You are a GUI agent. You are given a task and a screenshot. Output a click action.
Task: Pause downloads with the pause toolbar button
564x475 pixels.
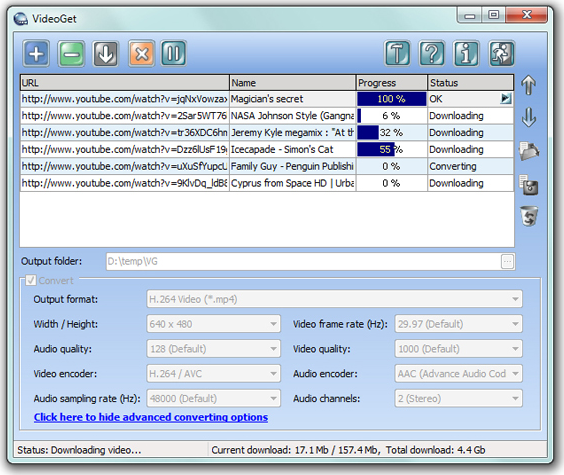[x=174, y=54]
